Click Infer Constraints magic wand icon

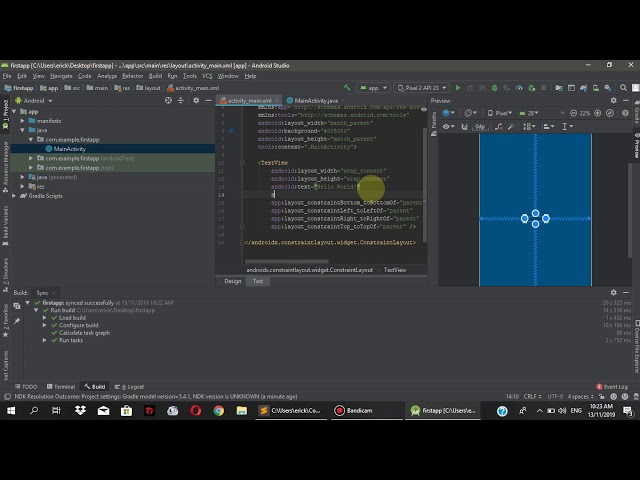[x=511, y=127]
